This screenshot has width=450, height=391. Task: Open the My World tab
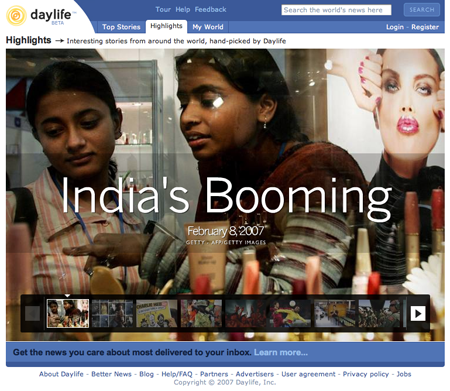tap(208, 27)
